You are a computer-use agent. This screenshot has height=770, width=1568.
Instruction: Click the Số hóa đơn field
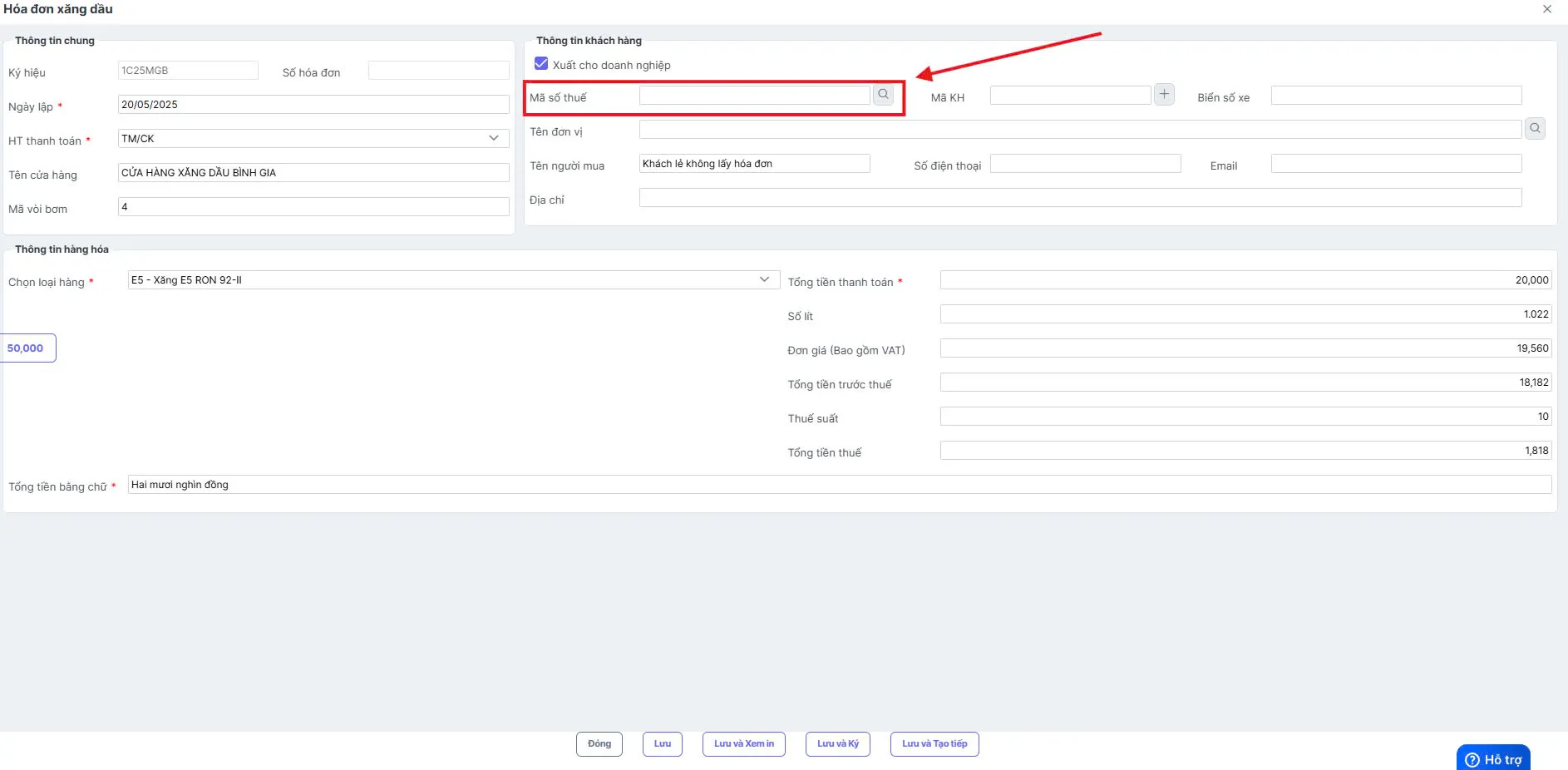tap(438, 70)
